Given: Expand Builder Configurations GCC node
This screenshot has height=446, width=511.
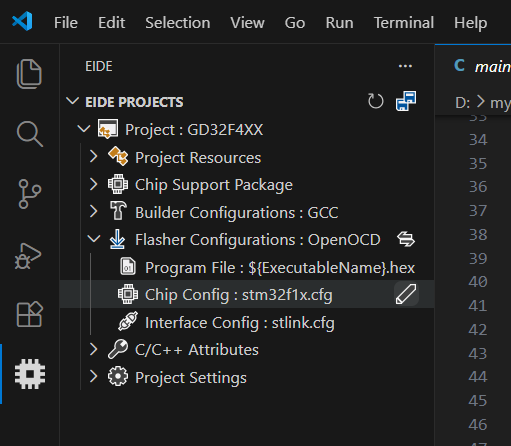Looking at the screenshot, I should click(93, 211).
